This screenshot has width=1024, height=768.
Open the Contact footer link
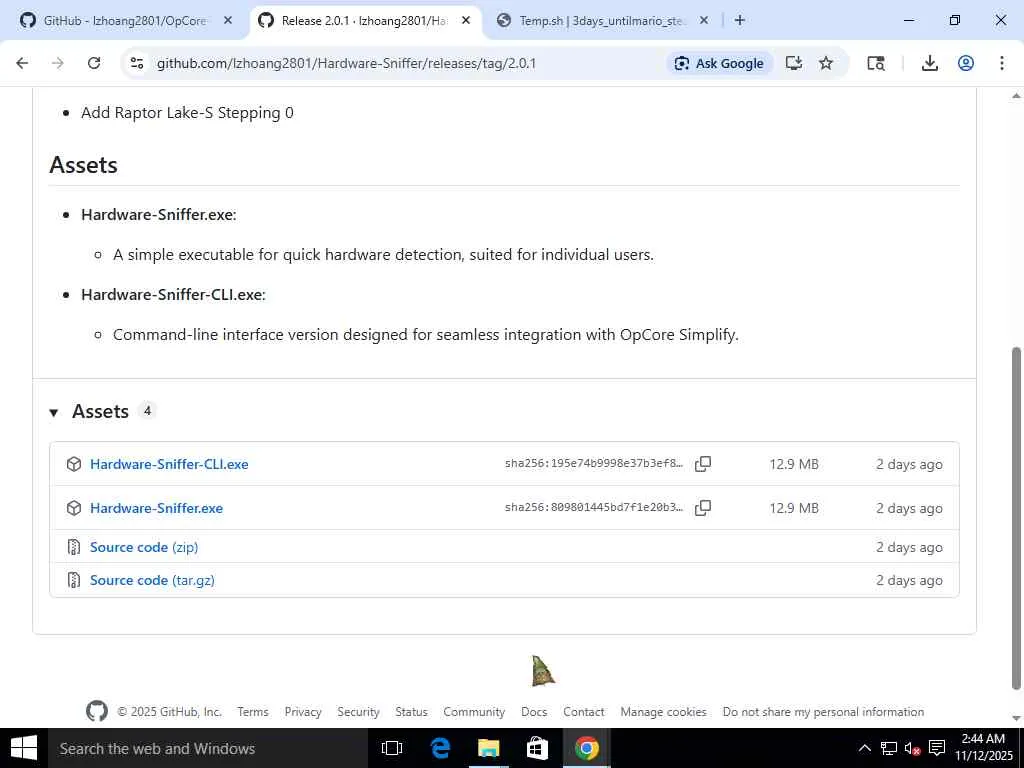584,712
